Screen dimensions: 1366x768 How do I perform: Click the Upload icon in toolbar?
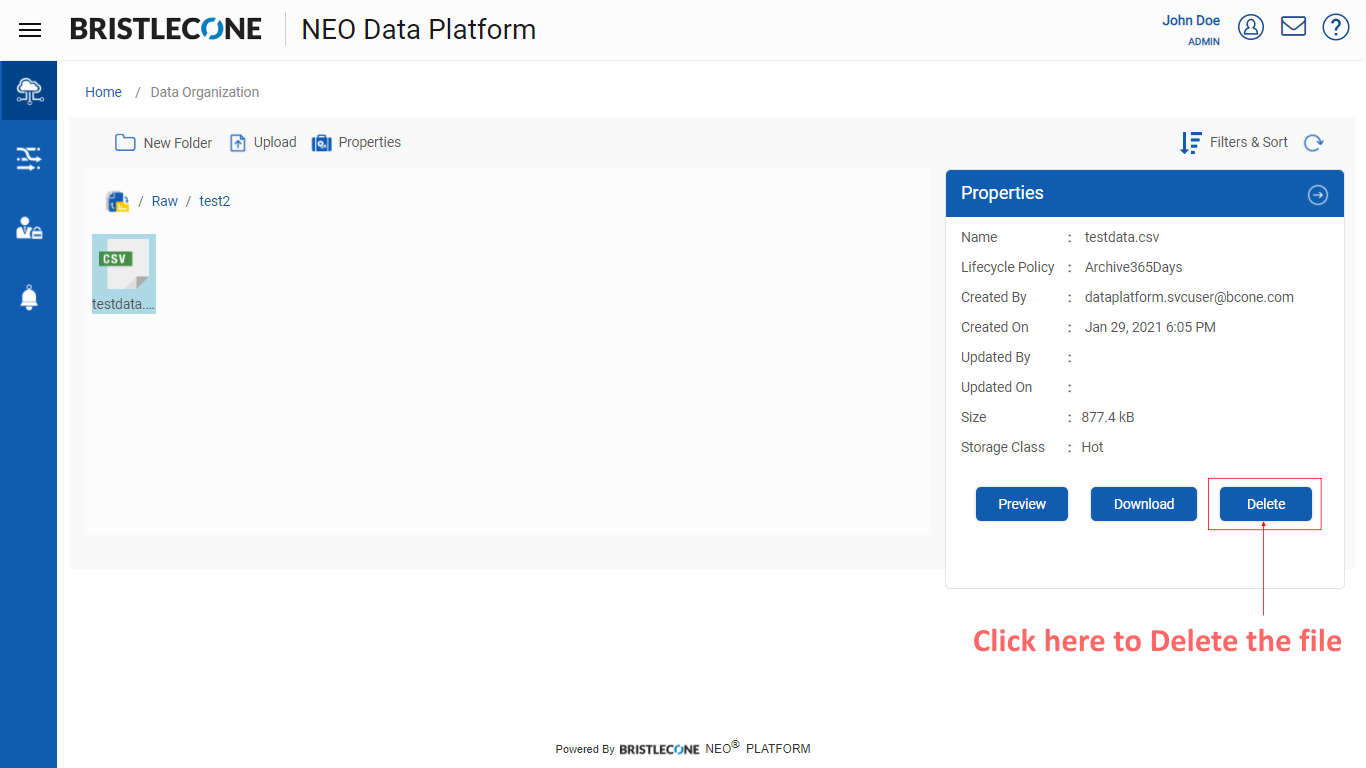point(238,143)
